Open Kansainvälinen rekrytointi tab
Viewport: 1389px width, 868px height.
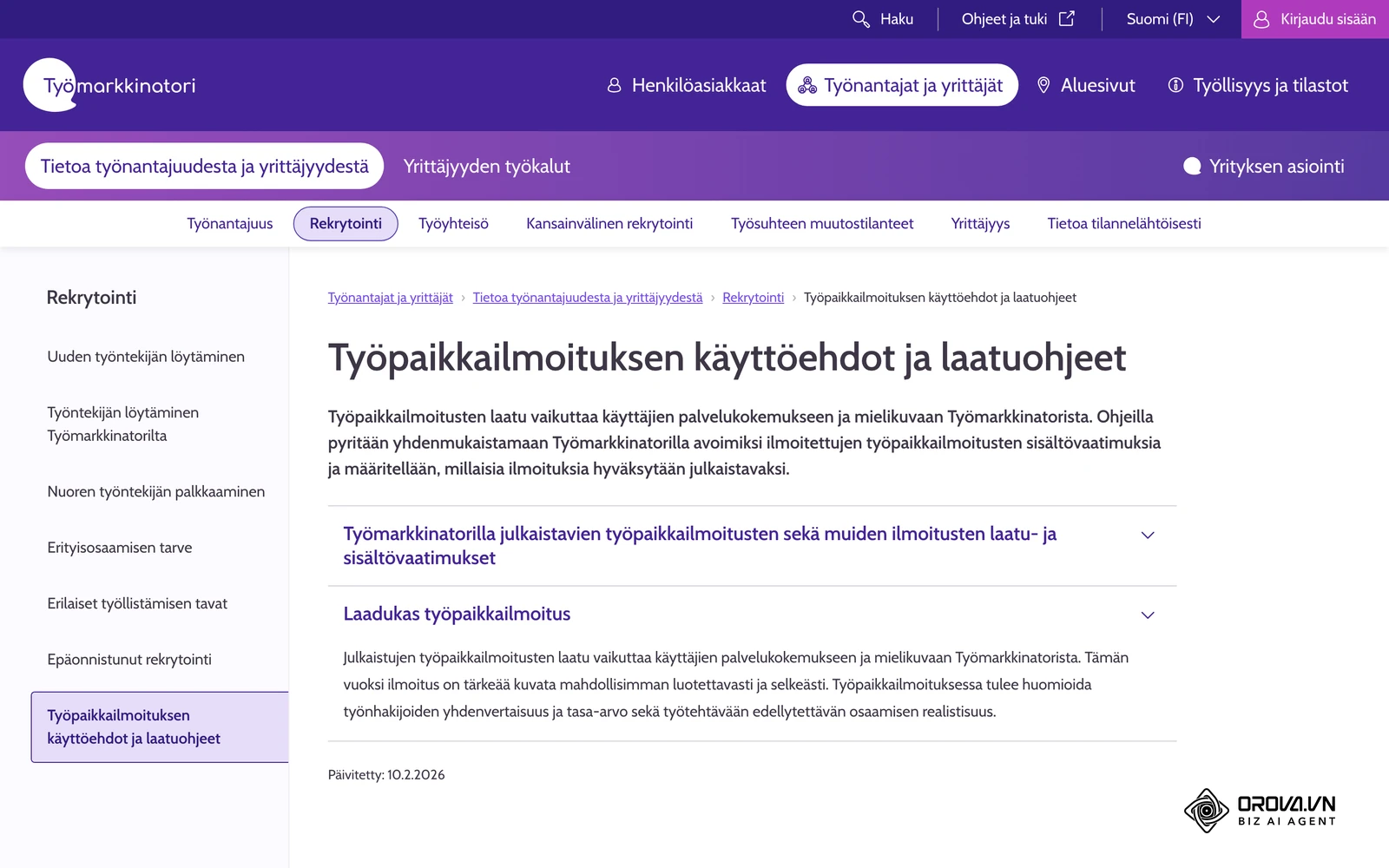[x=609, y=224]
